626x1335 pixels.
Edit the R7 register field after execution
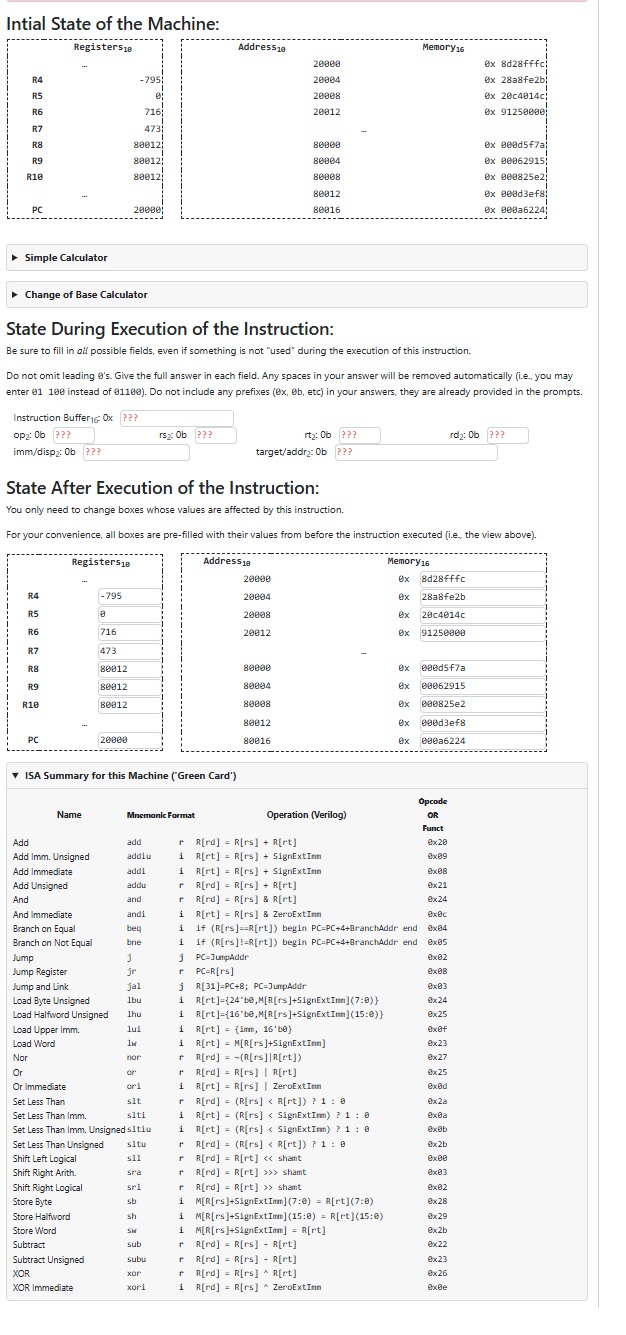(129, 651)
